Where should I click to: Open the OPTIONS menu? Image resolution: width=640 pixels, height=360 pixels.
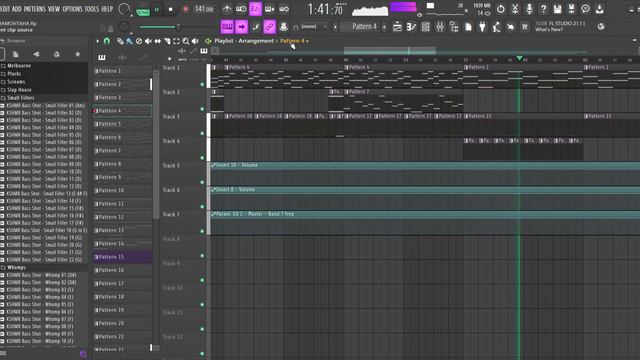pyautogui.click(x=72, y=9)
